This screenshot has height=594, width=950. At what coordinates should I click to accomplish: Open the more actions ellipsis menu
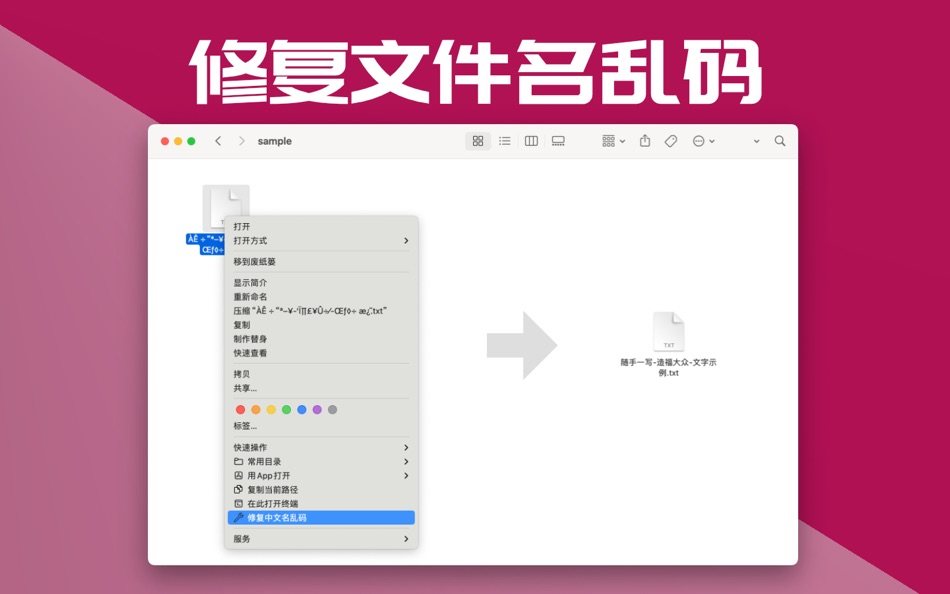pyautogui.click(x=703, y=141)
